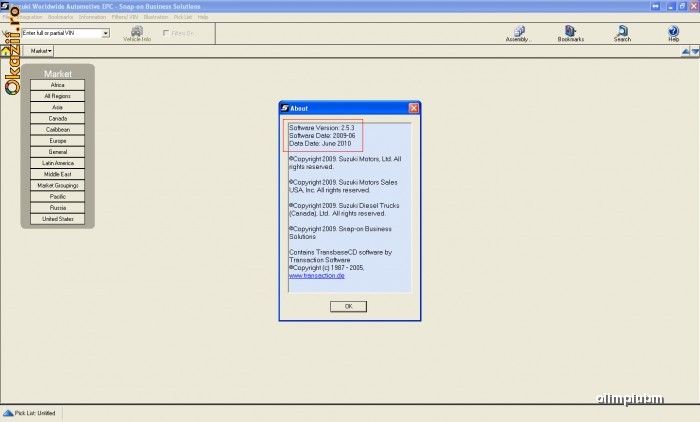Select the All Regions market
Screen dimensions: 700x422
coord(58,96)
